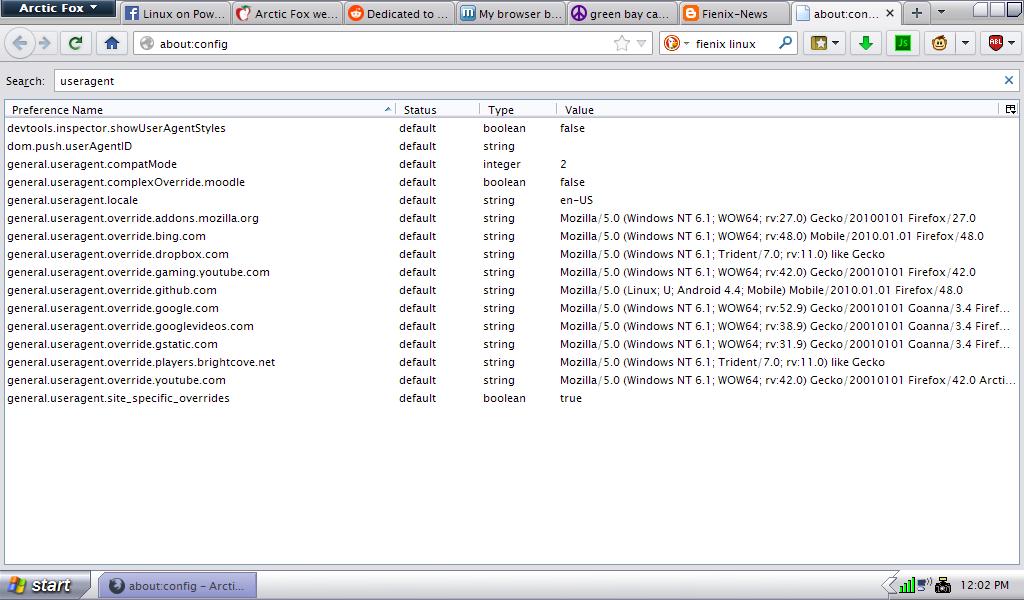Go back with the back arrow button

[20, 43]
